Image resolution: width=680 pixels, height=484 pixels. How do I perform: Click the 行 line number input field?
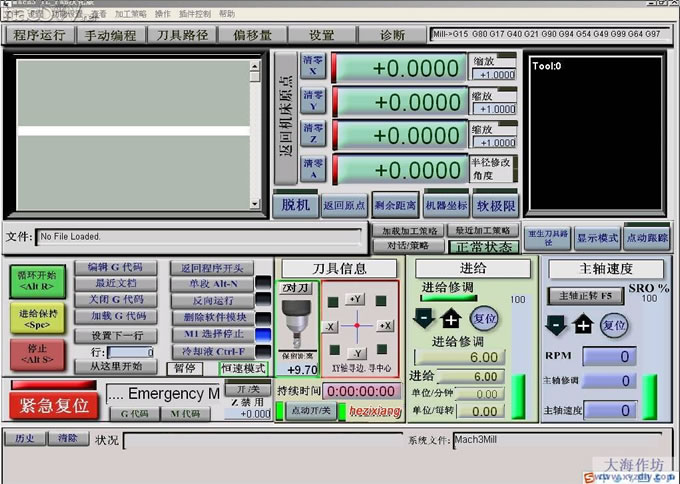[x=130, y=352]
